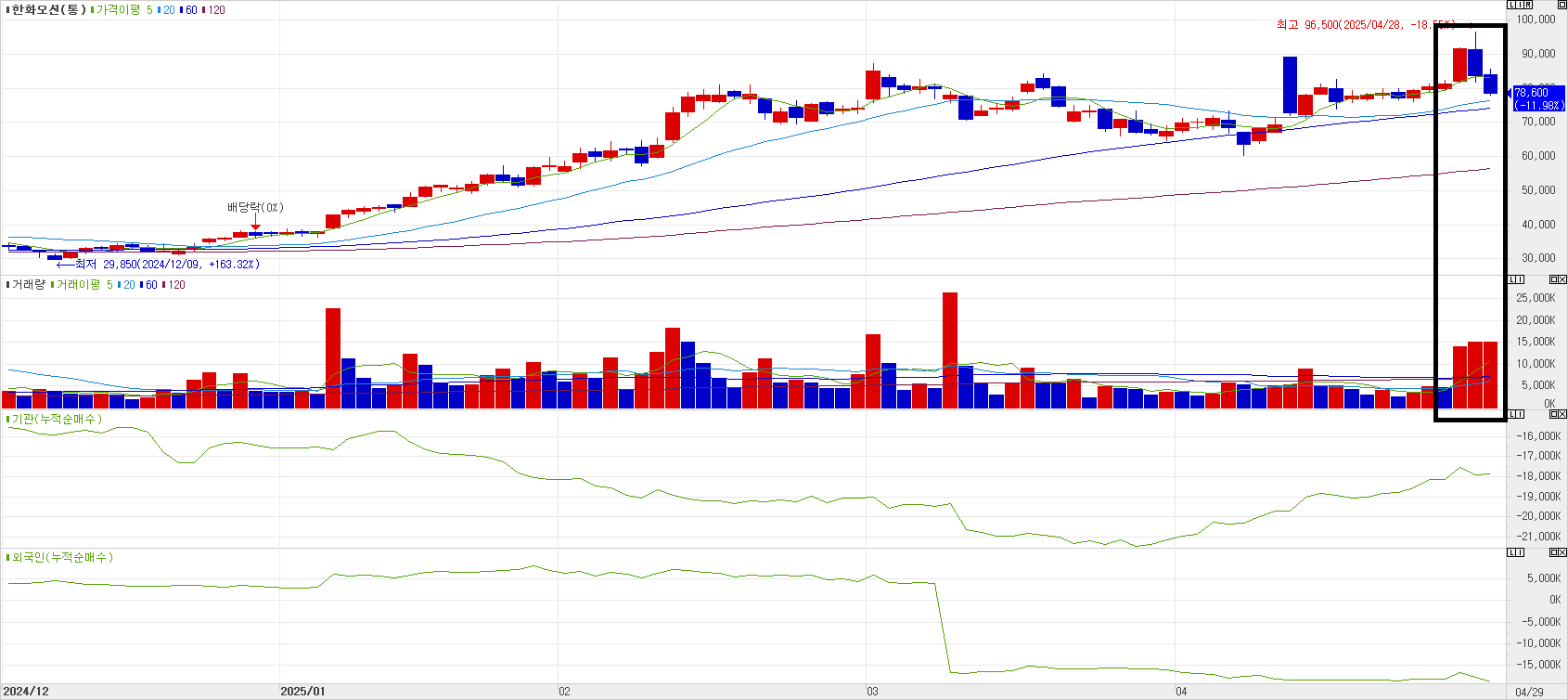Screen dimensions: 1568x700
Task: Click the 25,000K volume axis value
Action: (x=1536, y=298)
